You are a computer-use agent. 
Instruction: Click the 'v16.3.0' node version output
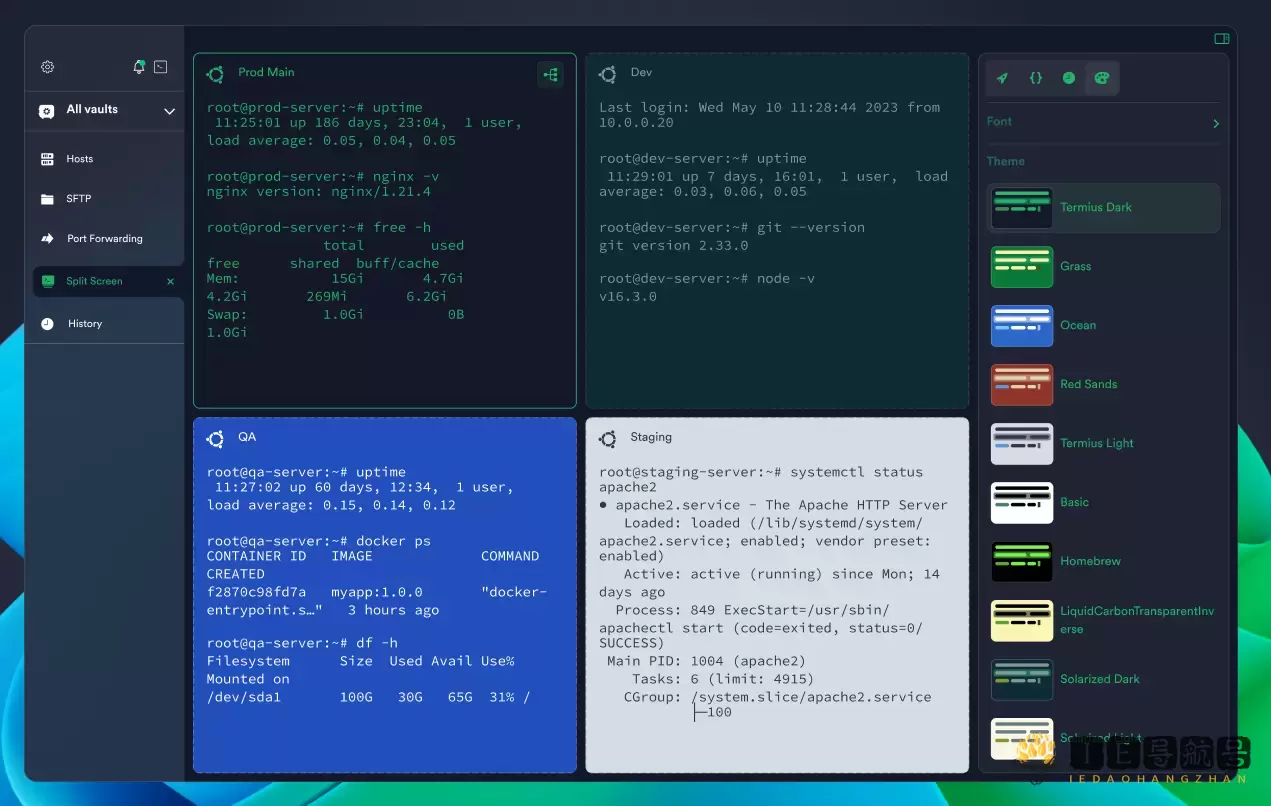pos(628,297)
